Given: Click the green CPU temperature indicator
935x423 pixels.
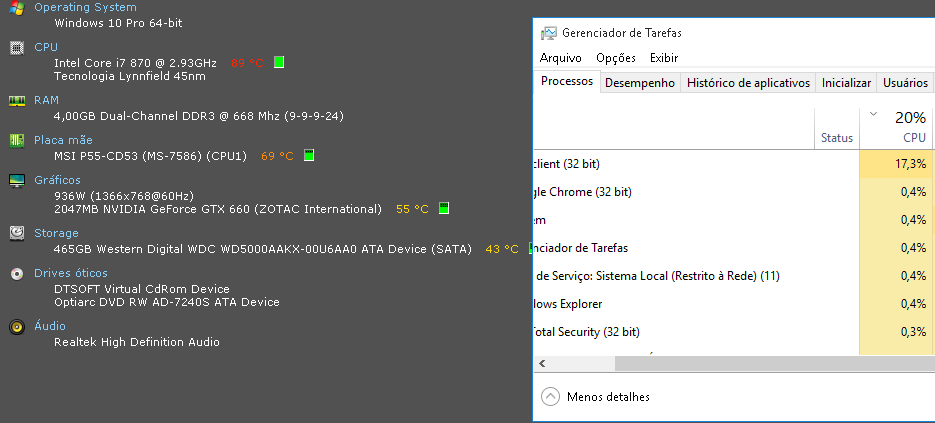Looking at the screenshot, I should (x=278, y=62).
